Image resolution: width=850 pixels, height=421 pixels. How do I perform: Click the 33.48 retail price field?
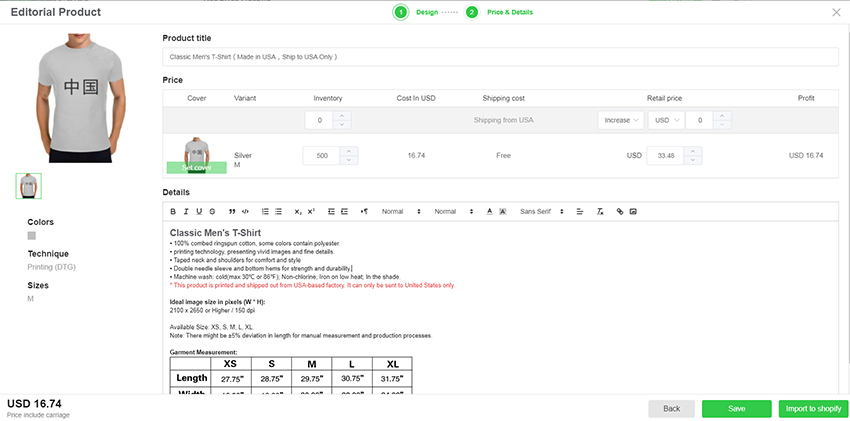pos(666,156)
